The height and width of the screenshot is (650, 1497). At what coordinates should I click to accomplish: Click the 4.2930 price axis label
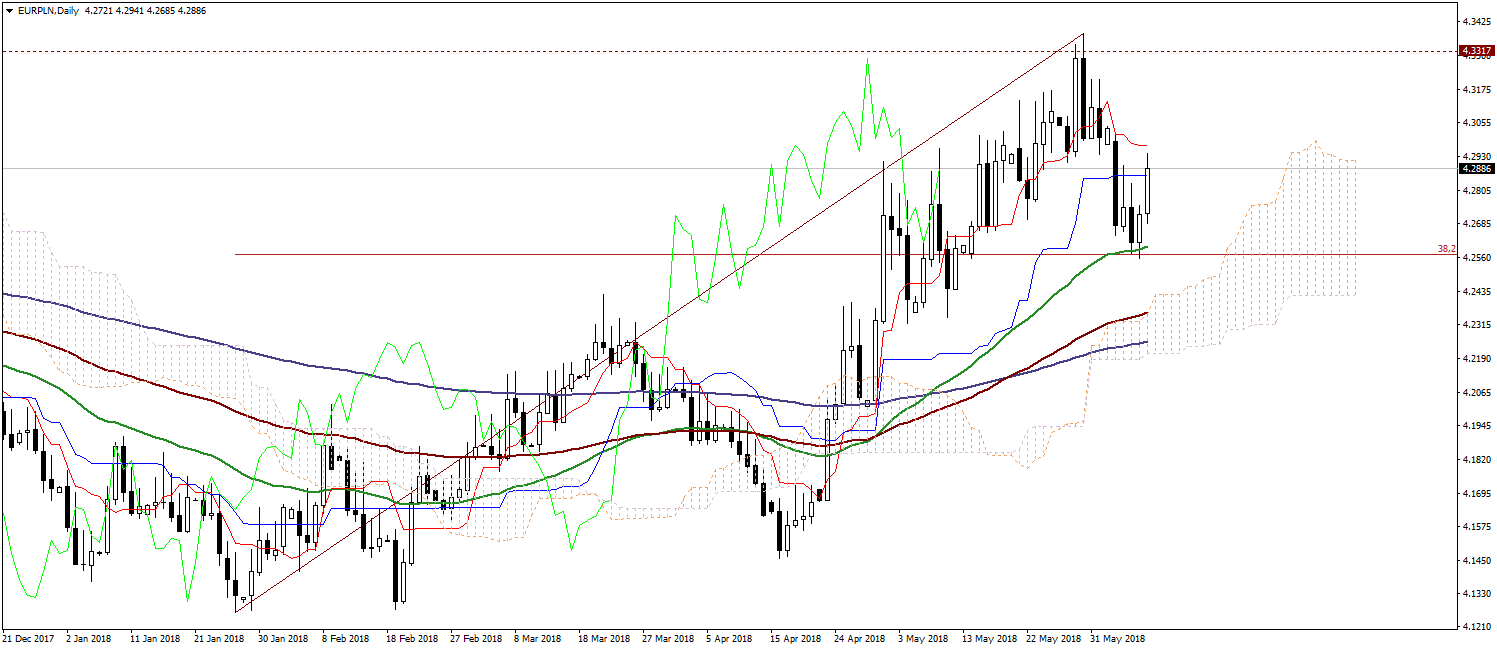pos(1476,156)
